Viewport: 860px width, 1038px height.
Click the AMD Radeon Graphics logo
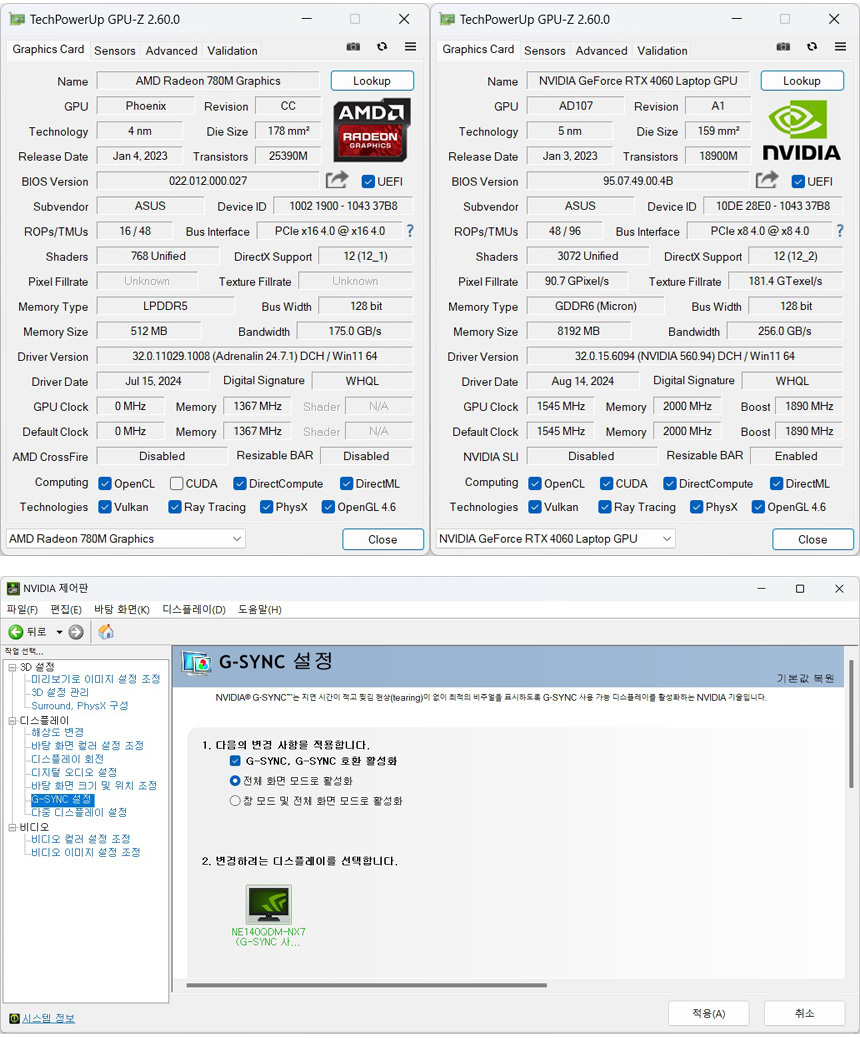click(371, 130)
